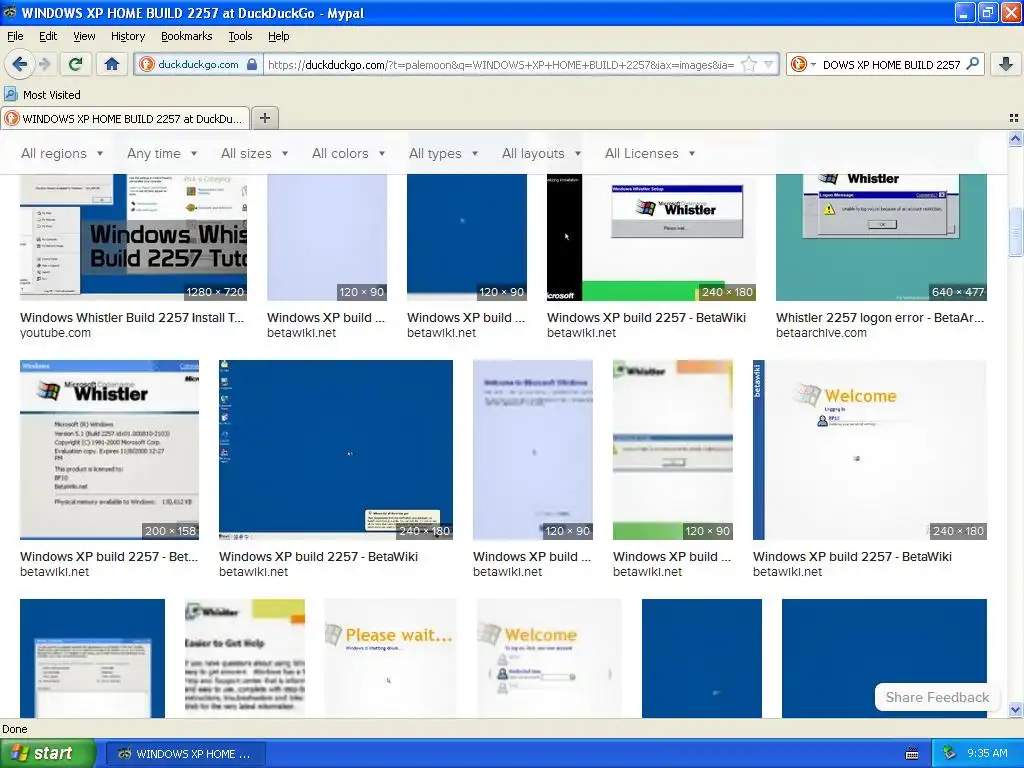This screenshot has width=1024, height=768.
Task: Open the downloads arrow button
Action: tap(1006, 64)
